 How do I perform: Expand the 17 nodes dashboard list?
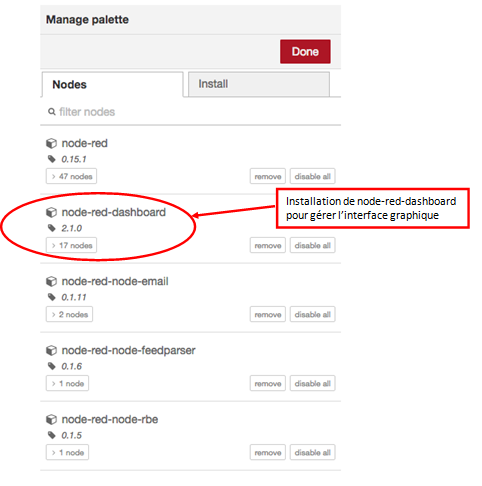click(71, 245)
